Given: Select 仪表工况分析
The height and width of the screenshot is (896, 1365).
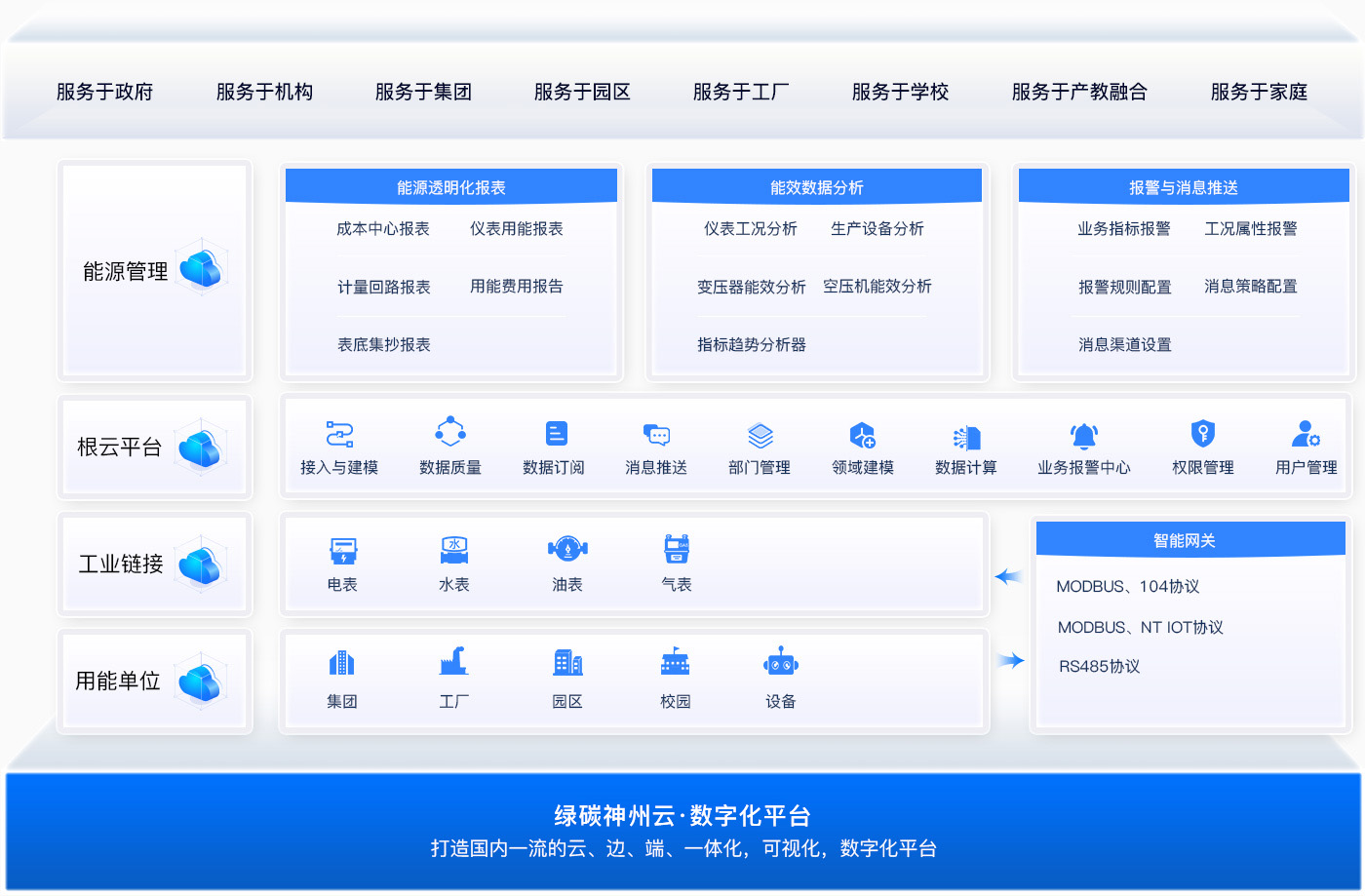Looking at the screenshot, I should [x=751, y=228].
